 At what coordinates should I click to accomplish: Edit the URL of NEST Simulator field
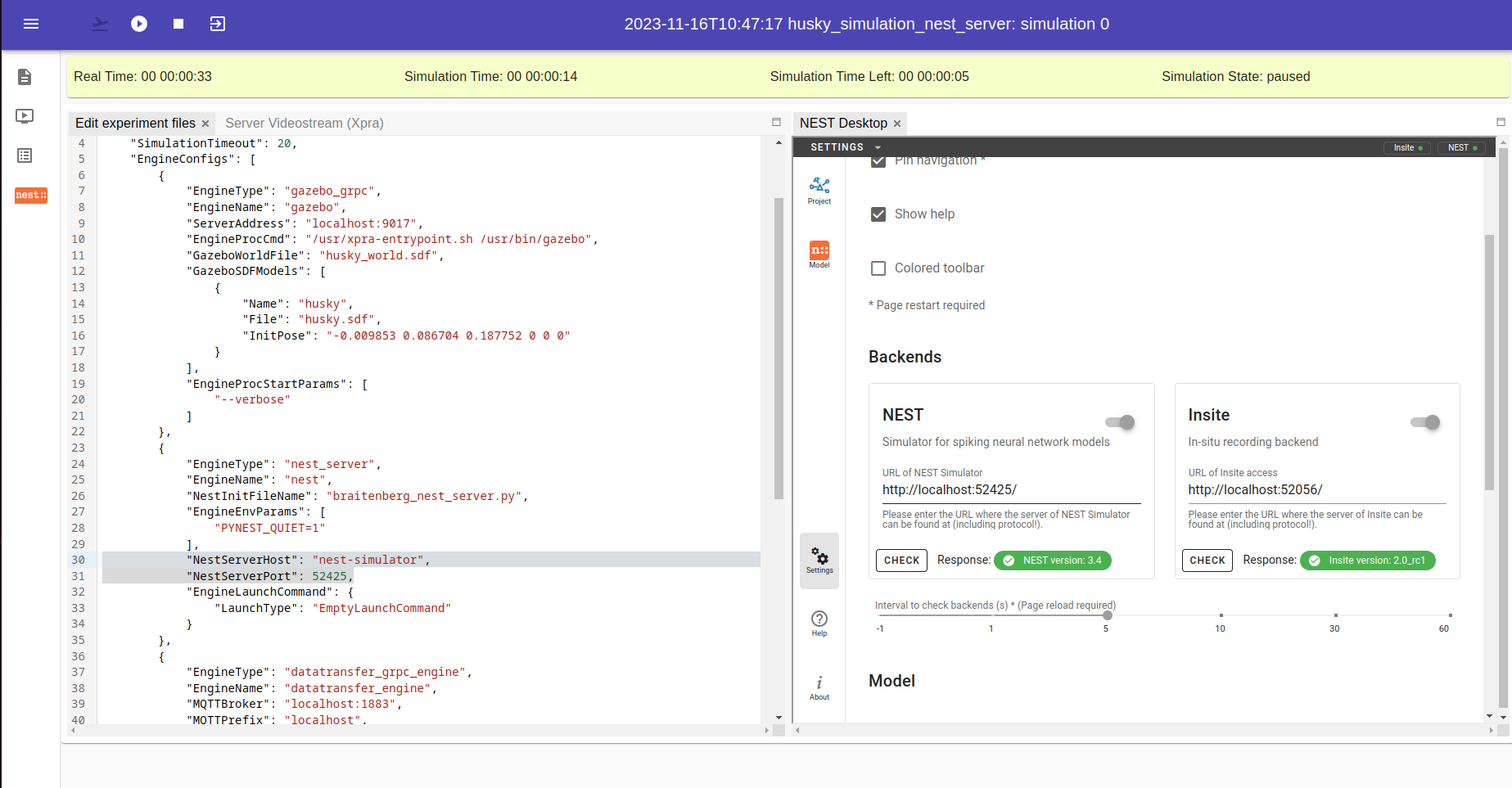pos(1011,490)
